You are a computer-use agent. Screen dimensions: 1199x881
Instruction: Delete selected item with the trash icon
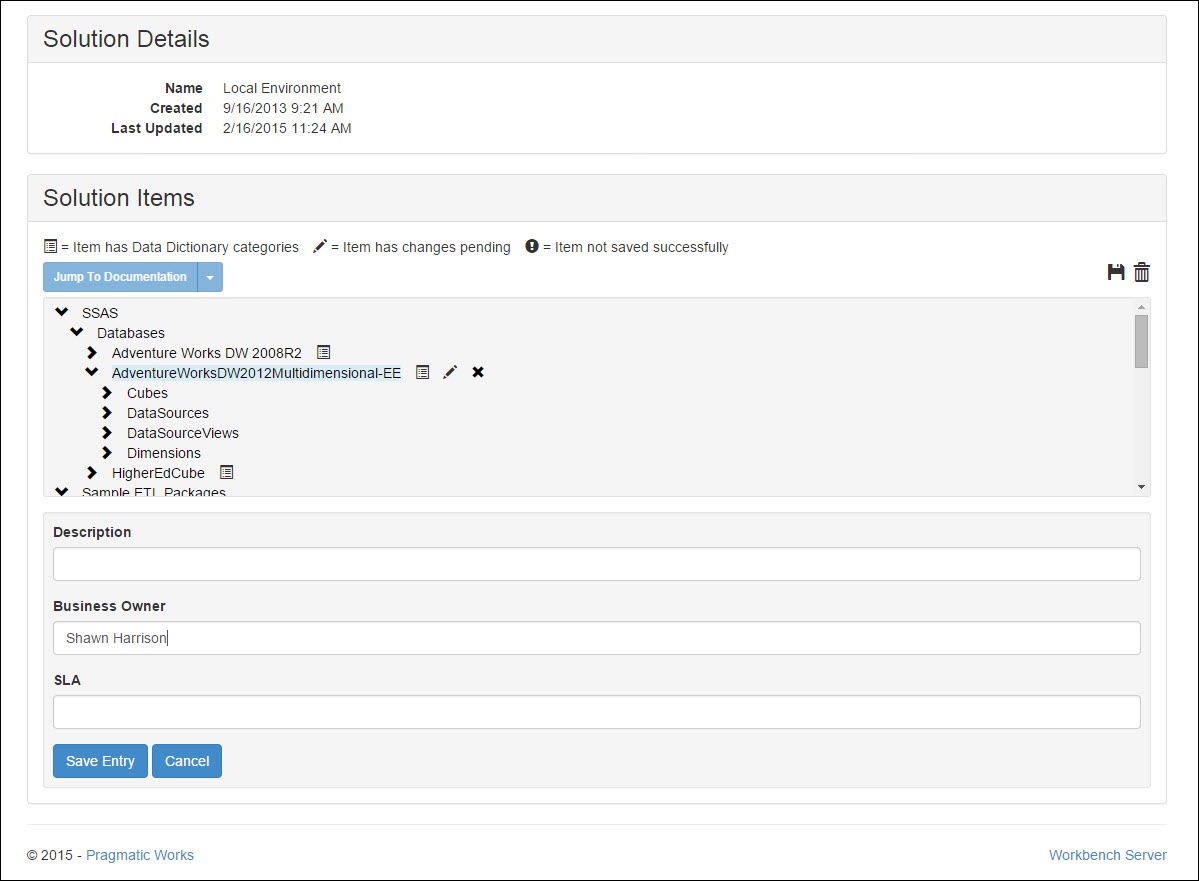pos(1142,272)
